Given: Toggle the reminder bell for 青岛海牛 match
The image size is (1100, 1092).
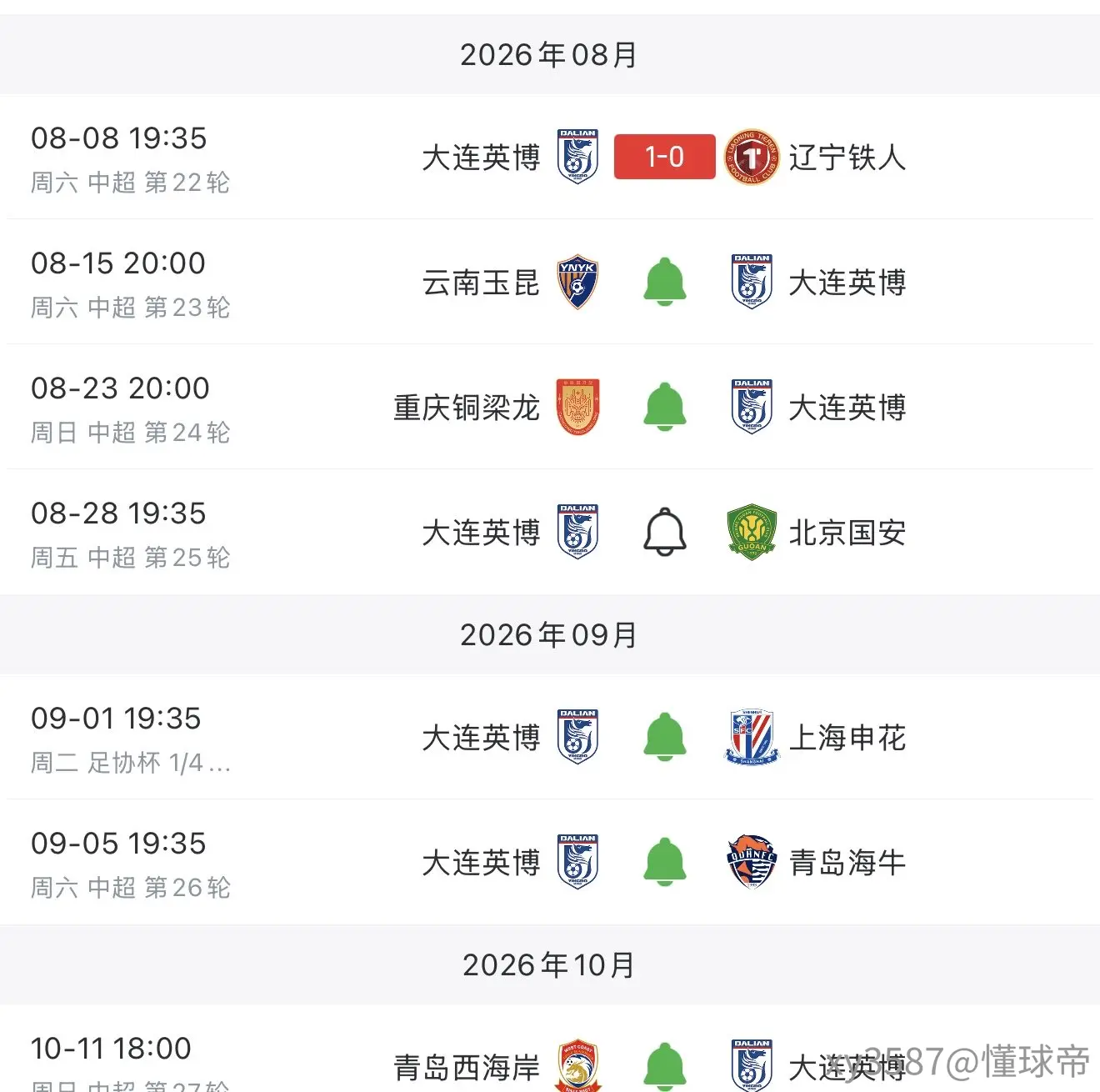Looking at the screenshot, I should click(x=665, y=862).
